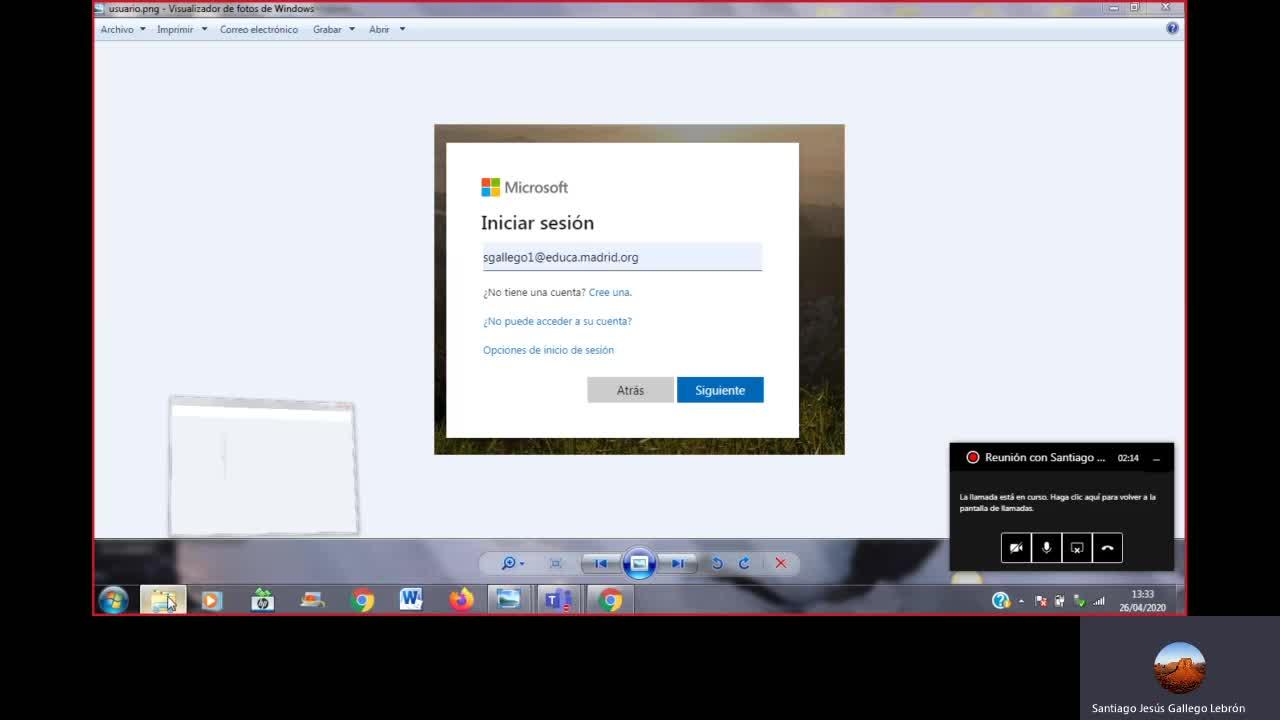Open the Windows Start menu
Viewport: 1280px width, 720px height.
(113, 600)
